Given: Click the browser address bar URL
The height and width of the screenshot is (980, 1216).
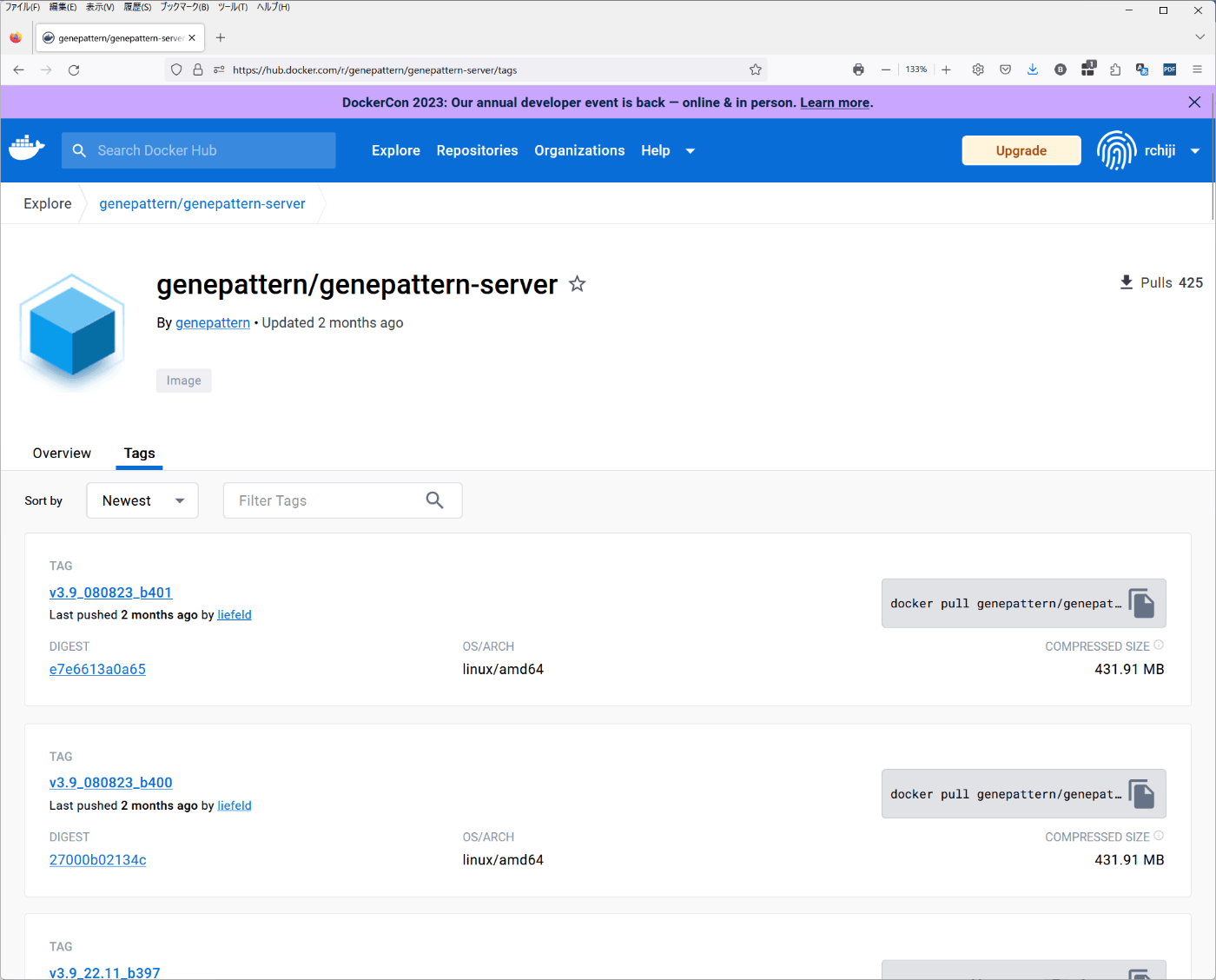Looking at the screenshot, I should coord(374,70).
